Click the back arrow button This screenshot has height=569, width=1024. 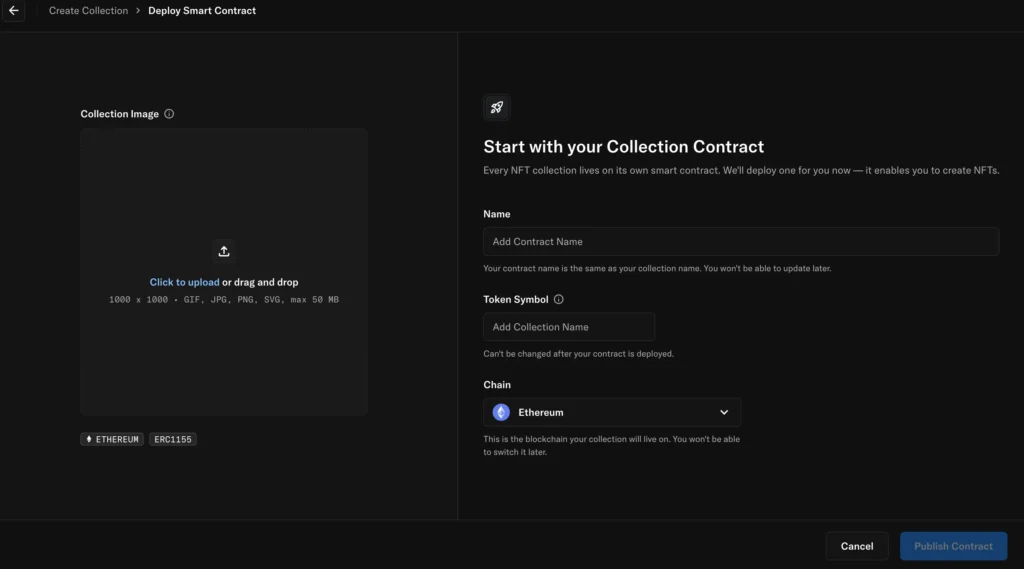pyautogui.click(x=14, y=11)
